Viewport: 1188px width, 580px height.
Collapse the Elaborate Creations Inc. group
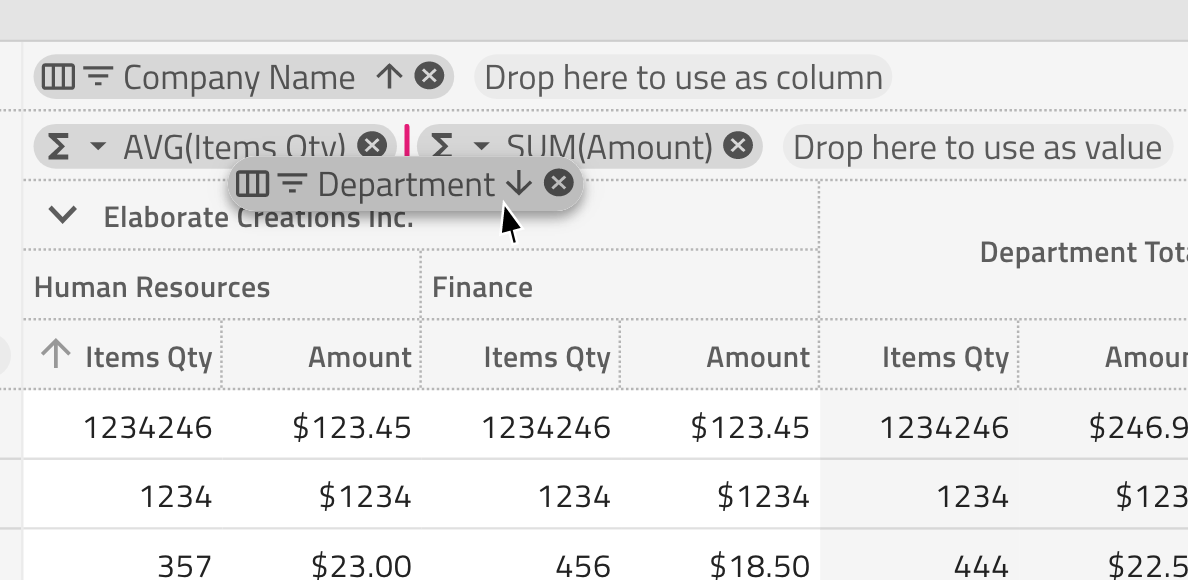point(64,215)
